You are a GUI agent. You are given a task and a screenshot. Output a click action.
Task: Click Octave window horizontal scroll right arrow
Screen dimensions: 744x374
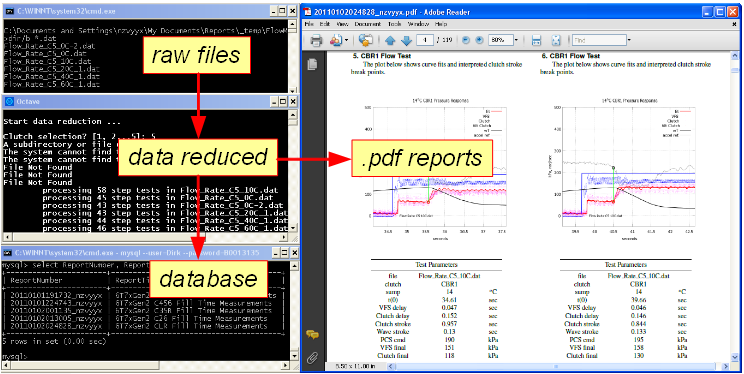(x=285, y=236)
